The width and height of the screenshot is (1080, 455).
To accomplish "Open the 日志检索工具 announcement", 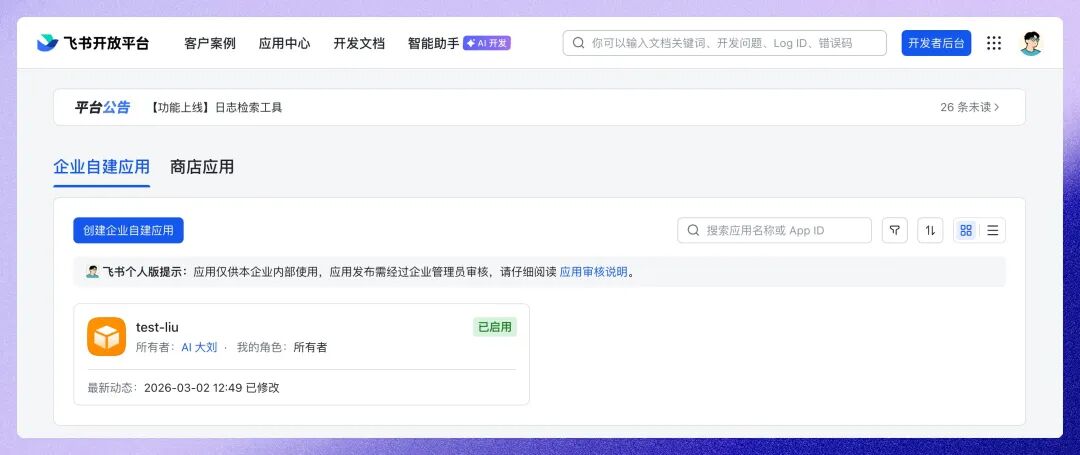I will [x=216, y=107].
